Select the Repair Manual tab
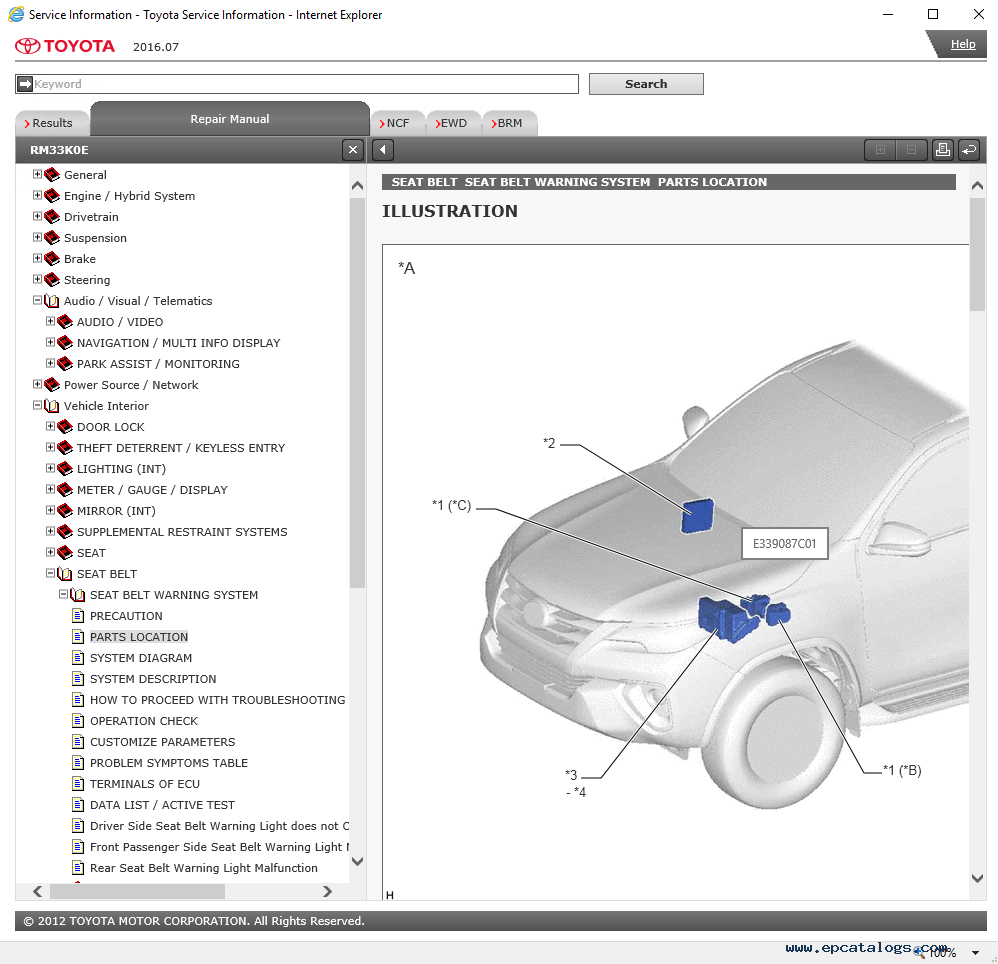Viewport: 998px width, 964px height. point(230,119)
